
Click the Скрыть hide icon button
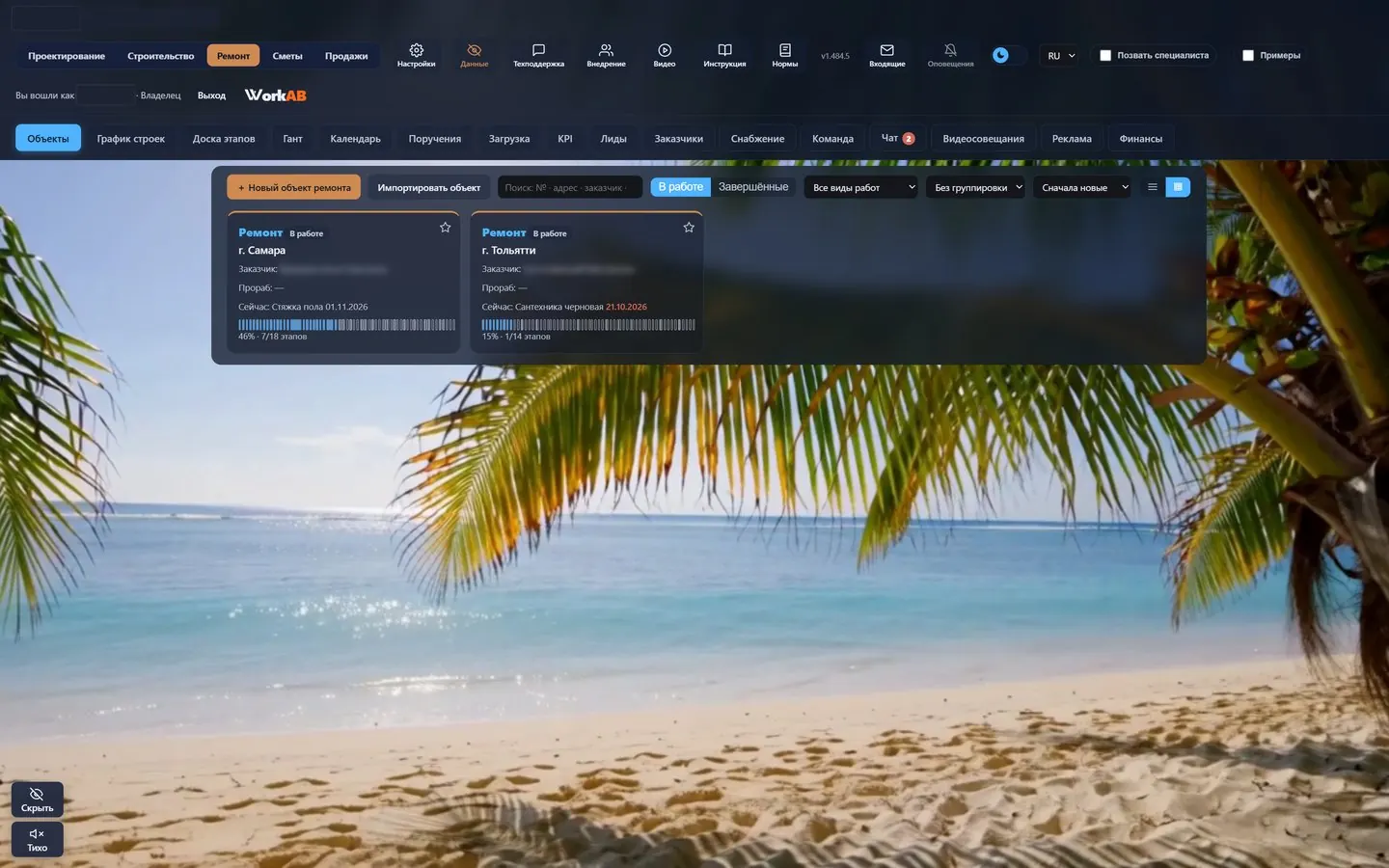point(38,800)
